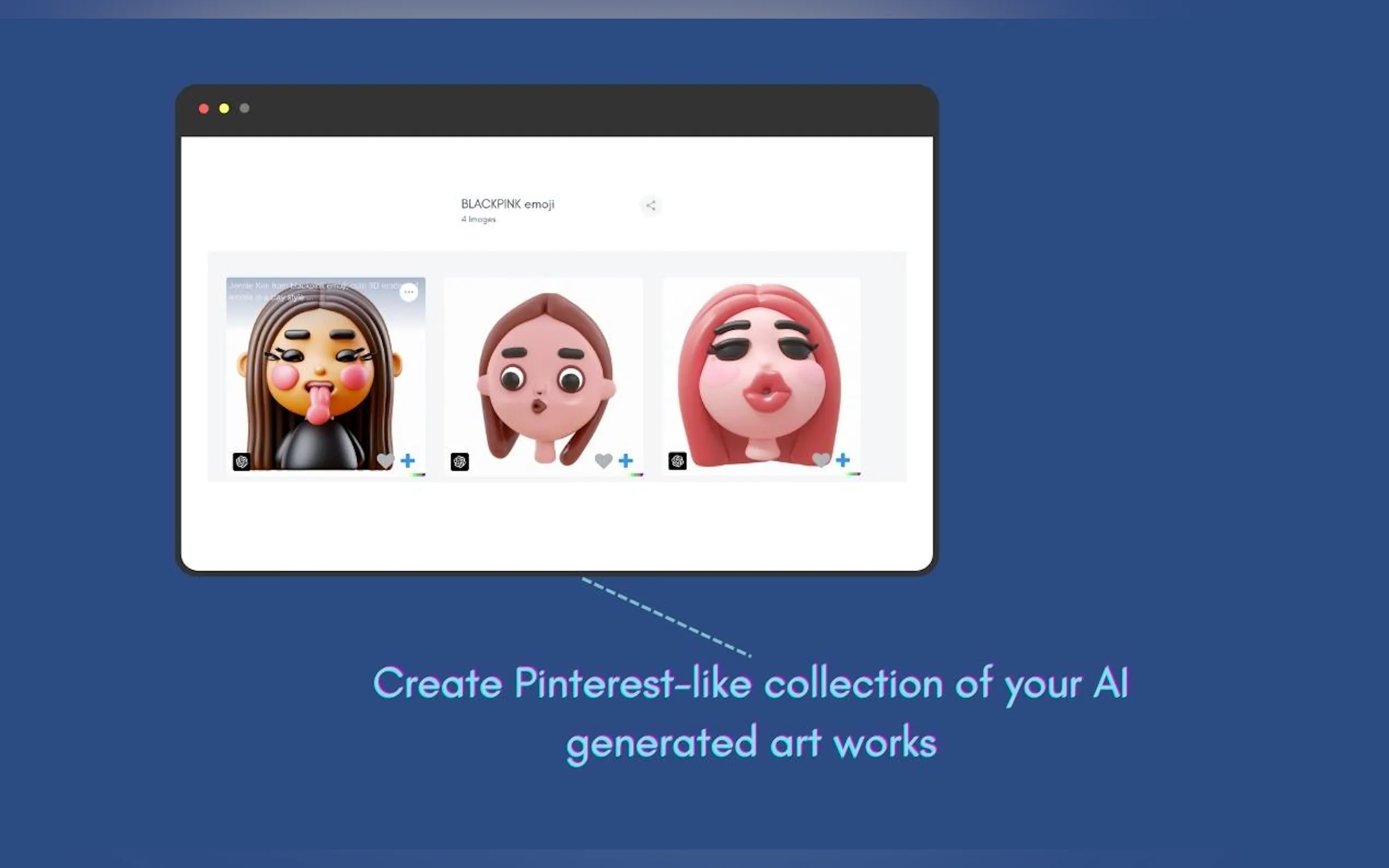Image resolution: width=1389 pixels, height=868 pixels.
Task: Click OpenAI logo badge on first image
Action: (x=242, y=461)
